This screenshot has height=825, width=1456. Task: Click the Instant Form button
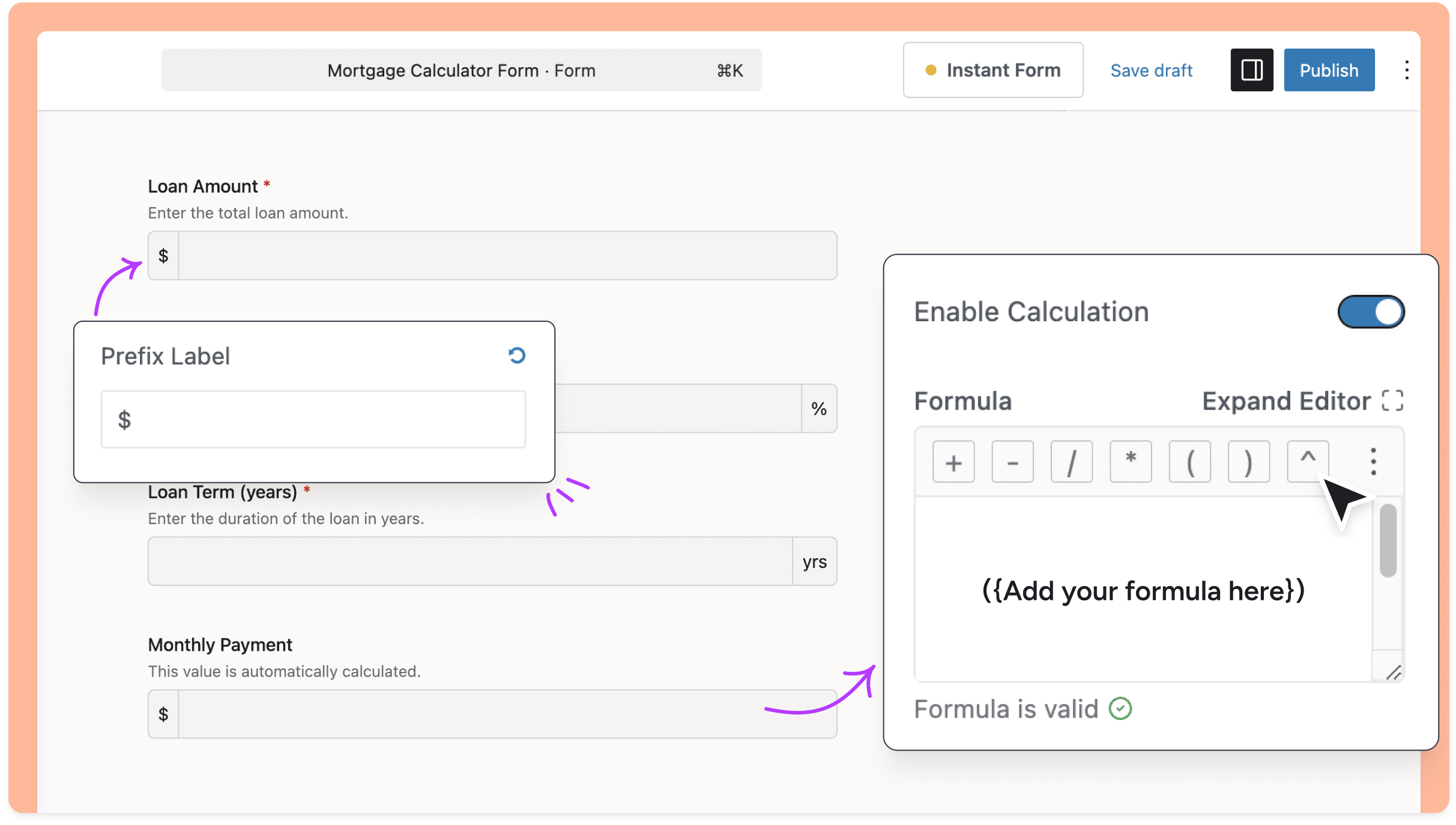(x=993, y=70)
